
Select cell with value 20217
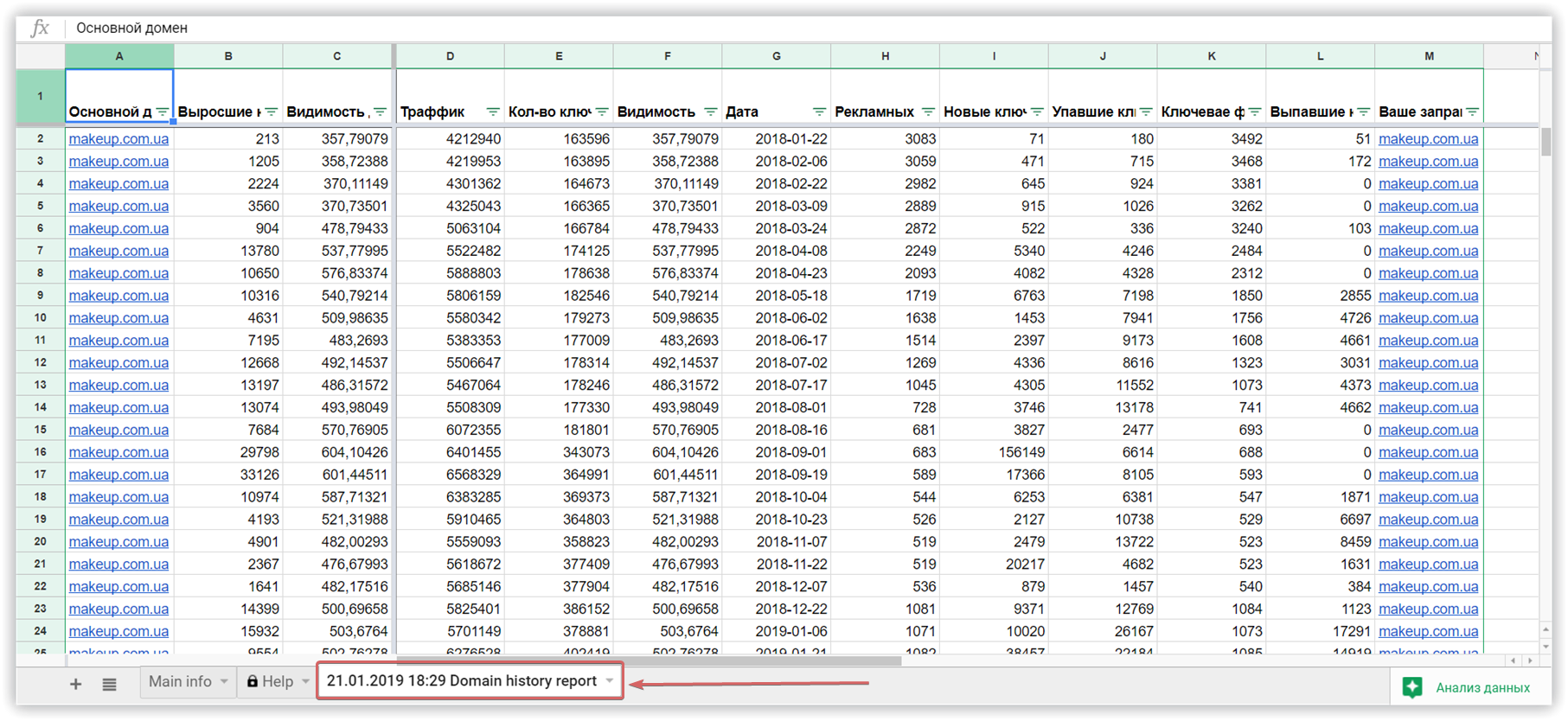click(x=994, y=564)
